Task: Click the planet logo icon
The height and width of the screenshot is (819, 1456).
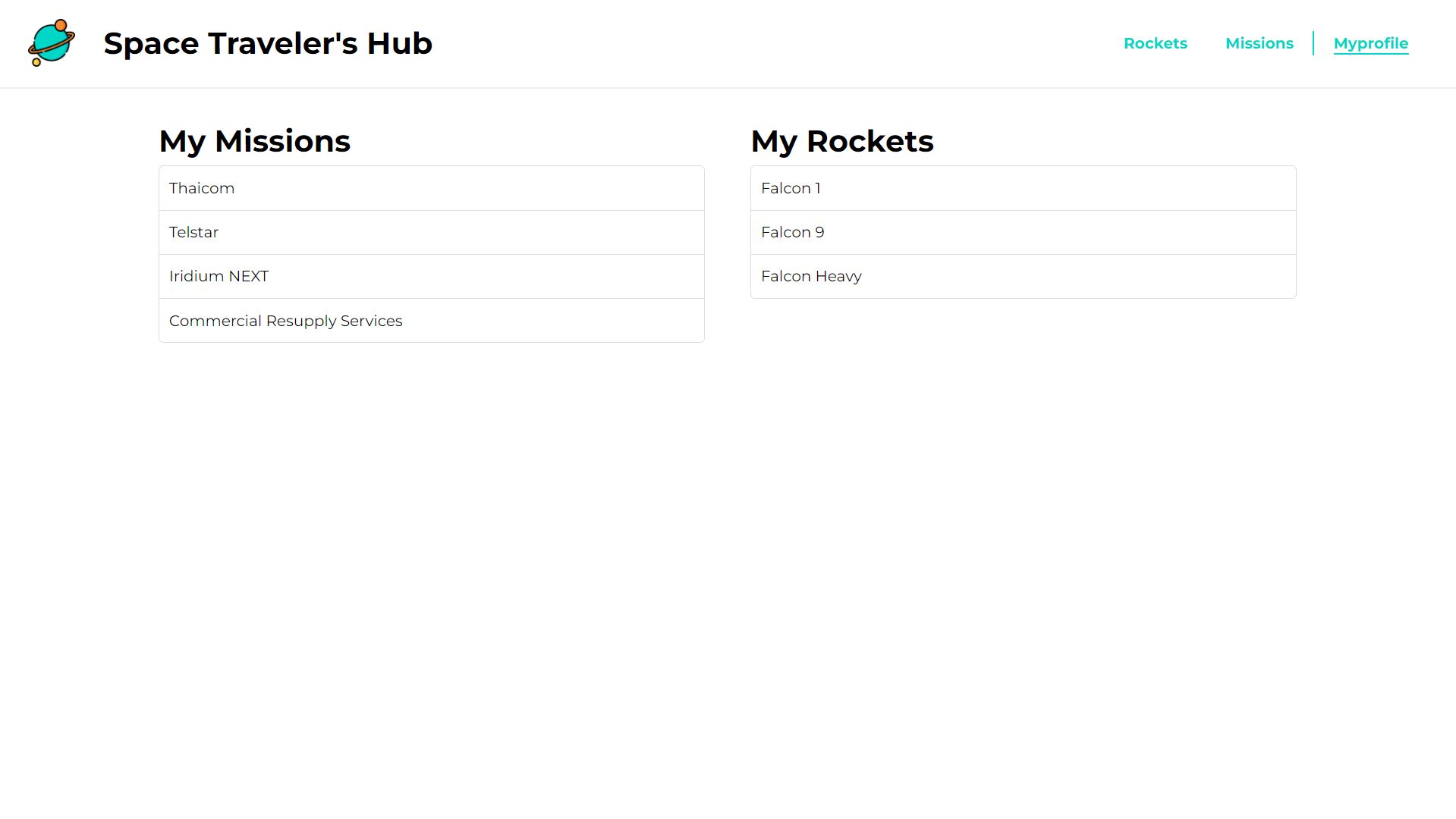Action: [52, 42]
